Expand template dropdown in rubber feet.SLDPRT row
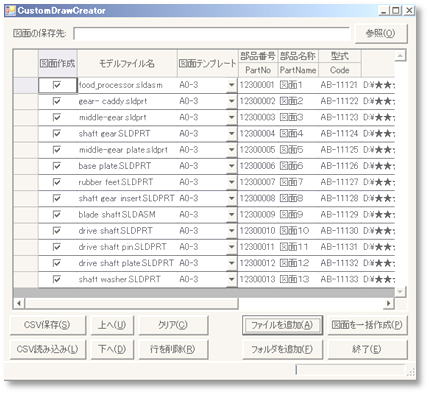 pos(232,182)
